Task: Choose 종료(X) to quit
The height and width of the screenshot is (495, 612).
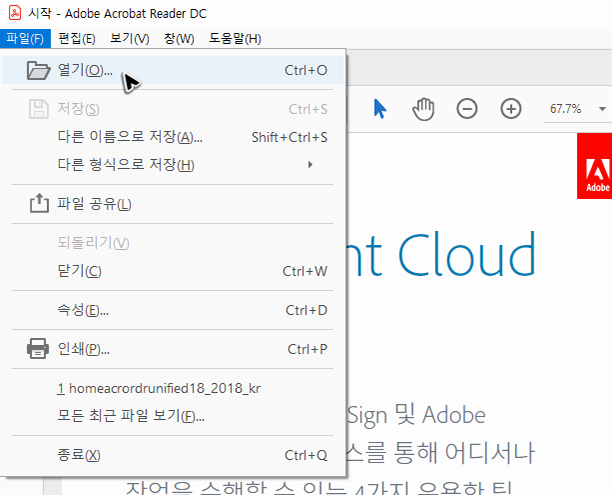Action: pos(173,455)
